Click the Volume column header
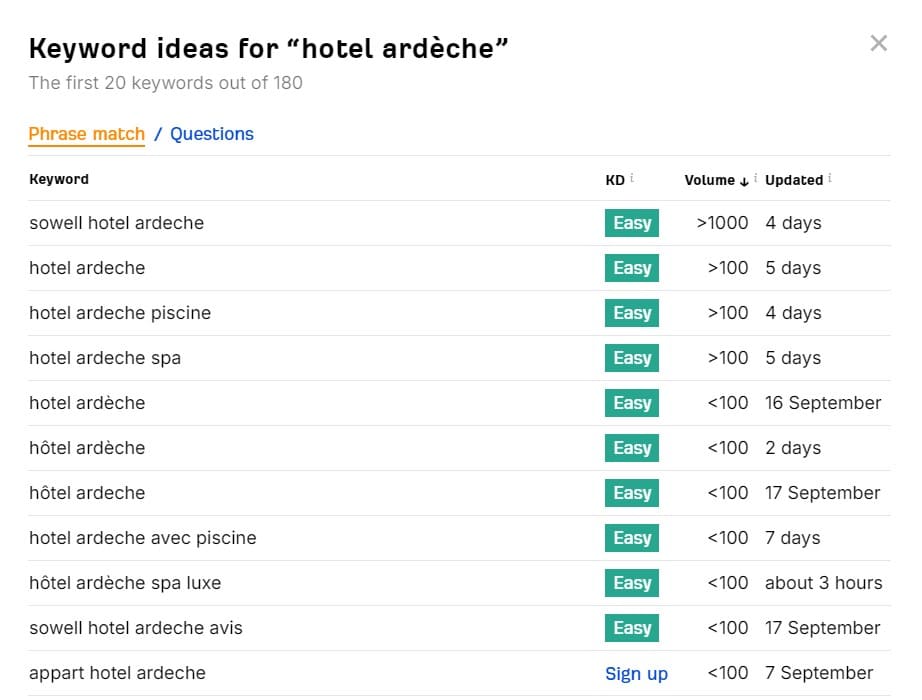This screenshot has height=700, width=922. click(x=709, y=180)
